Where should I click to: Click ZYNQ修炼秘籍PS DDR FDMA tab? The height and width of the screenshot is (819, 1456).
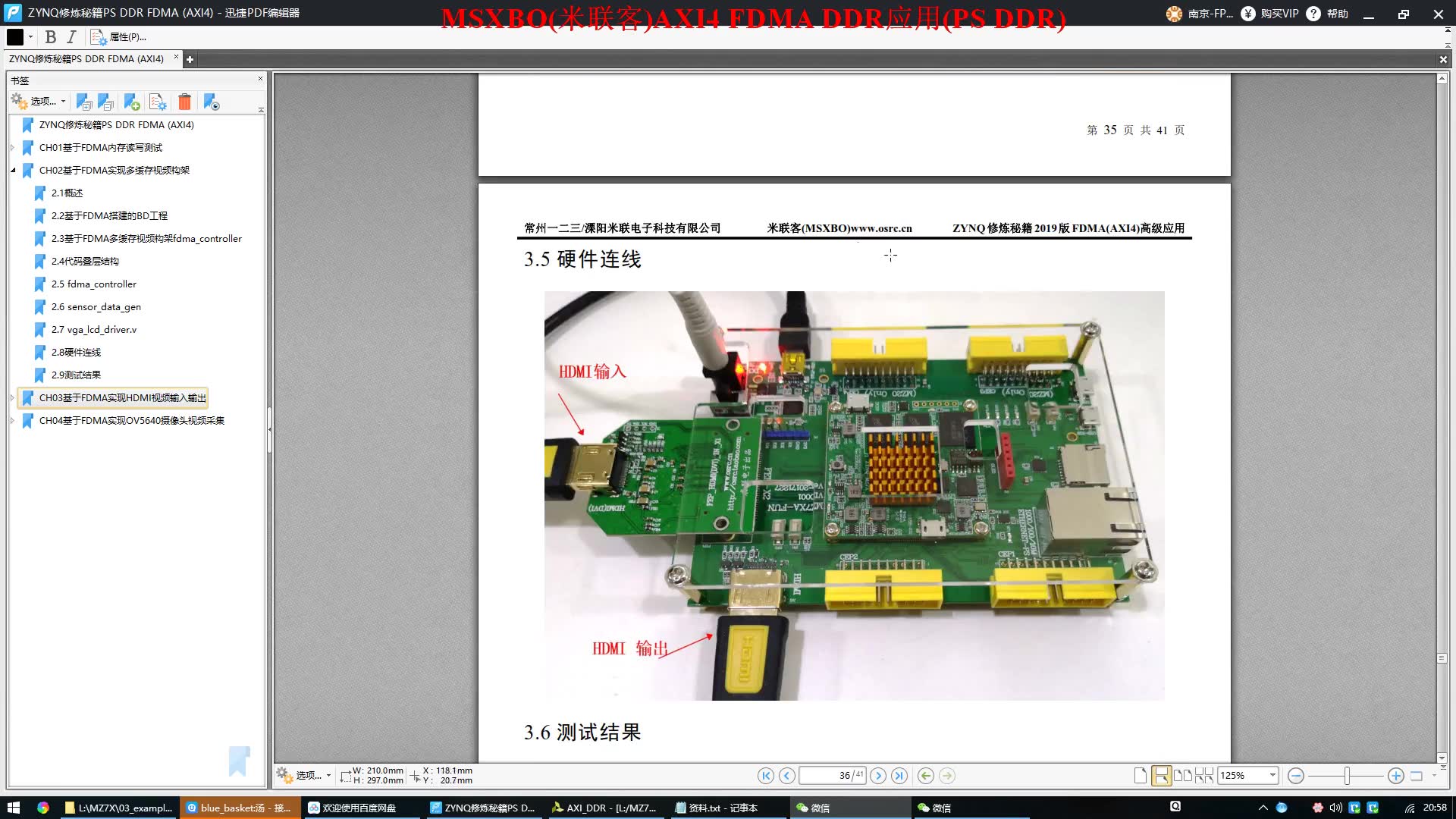pyautogui.click(x=87, y=58)
